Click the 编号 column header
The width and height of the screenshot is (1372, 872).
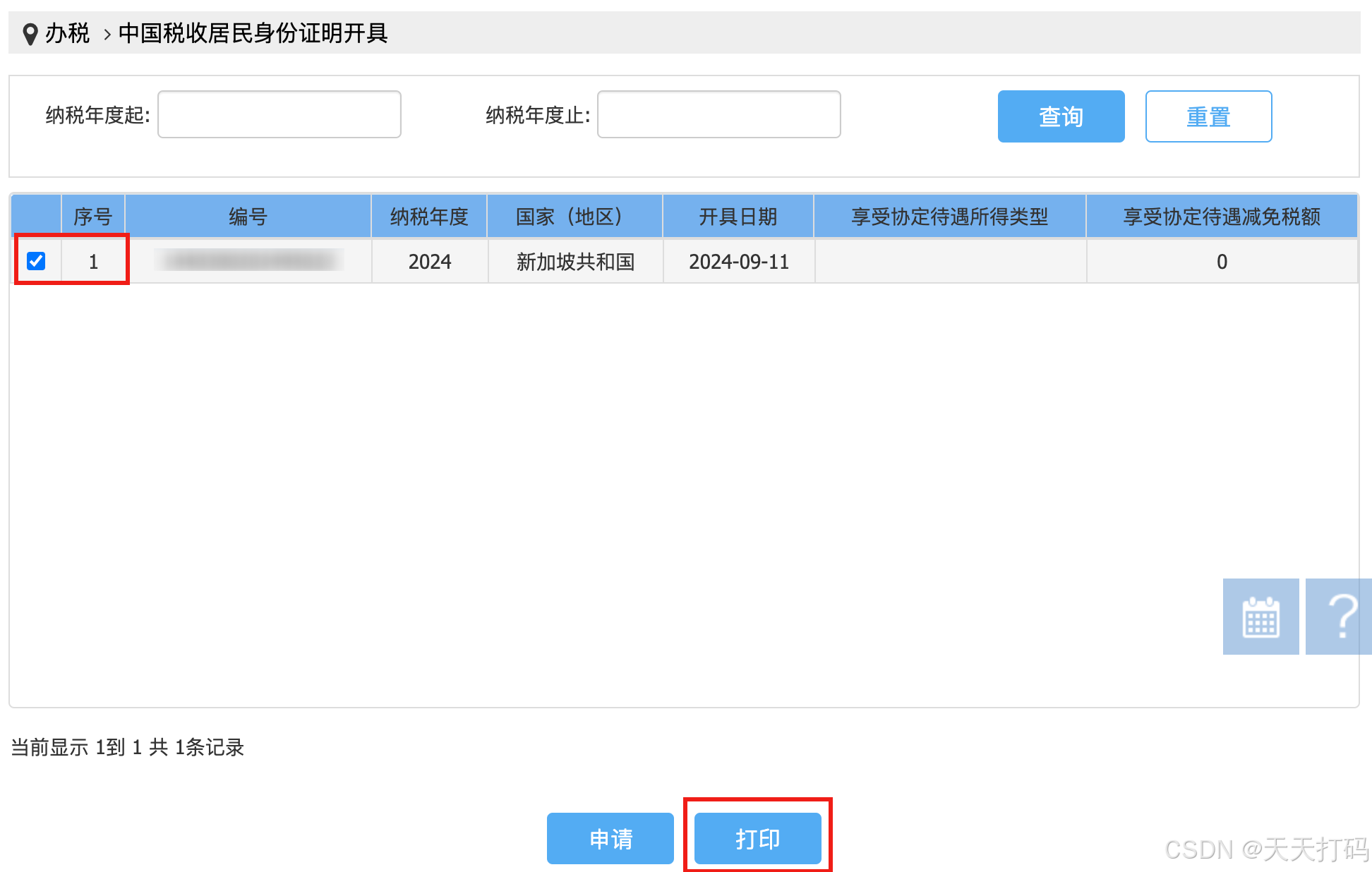248,217
